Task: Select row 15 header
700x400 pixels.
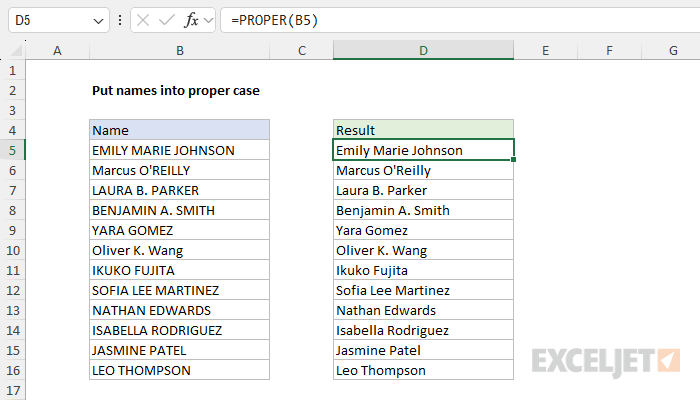Action: [x=12, y=350]
